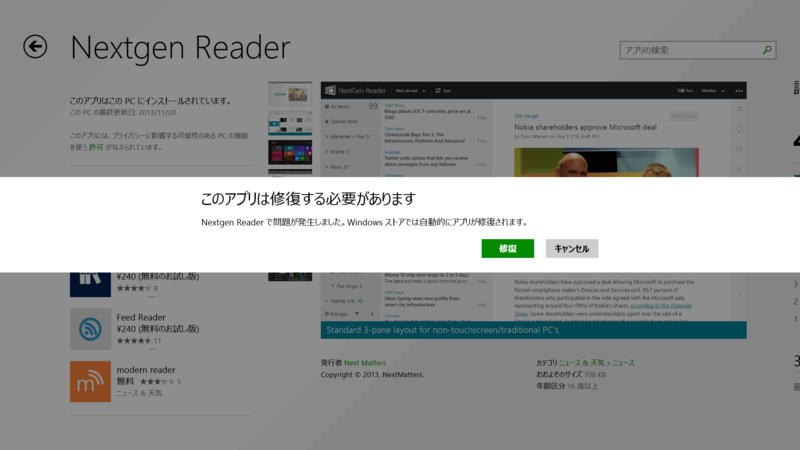Click the ¥240 price under Feed Reader

pyautogui.click(x=158, y=329)
